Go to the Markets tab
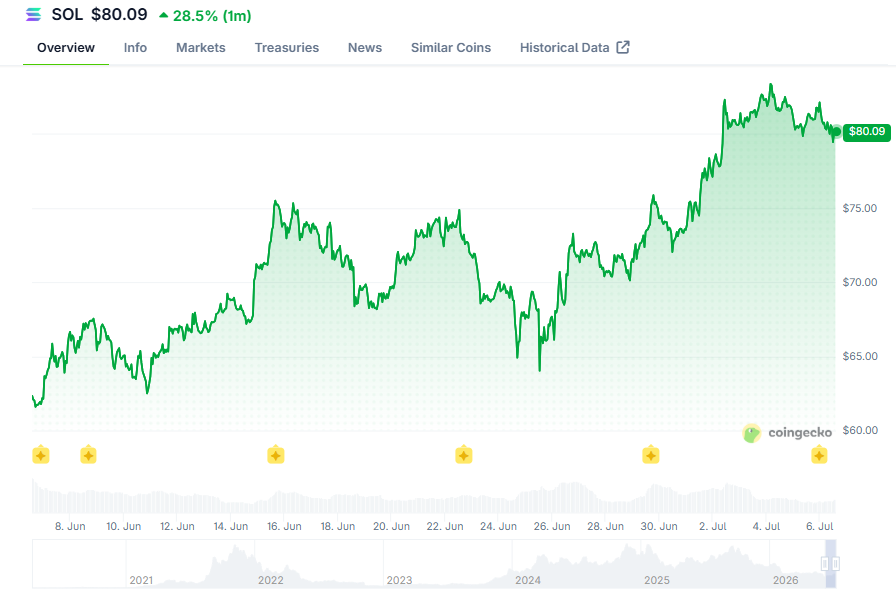The height and width of the screenshot is (596, 896). coord(201,47)
